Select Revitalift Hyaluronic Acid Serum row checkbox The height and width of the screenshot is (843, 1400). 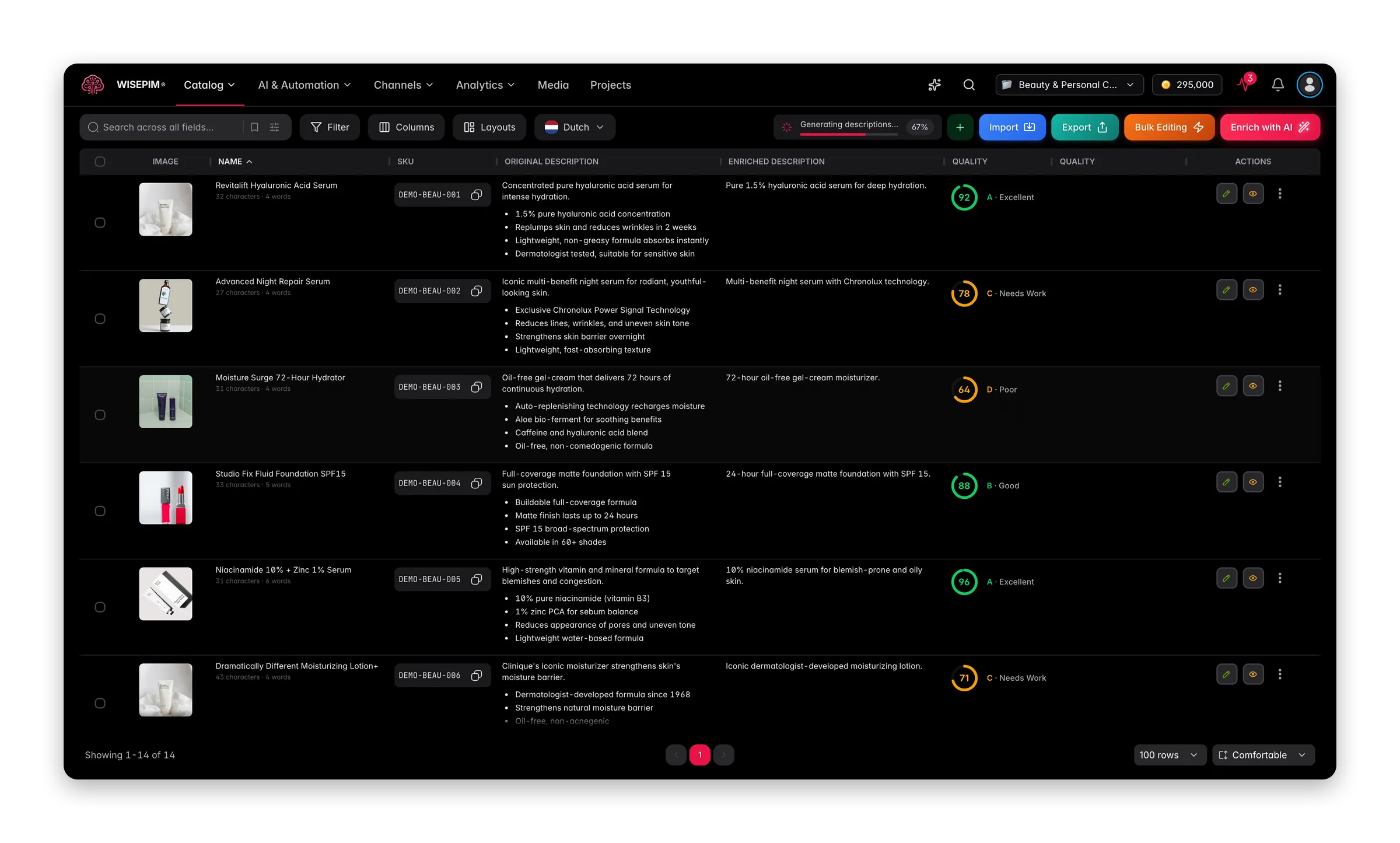100,223
